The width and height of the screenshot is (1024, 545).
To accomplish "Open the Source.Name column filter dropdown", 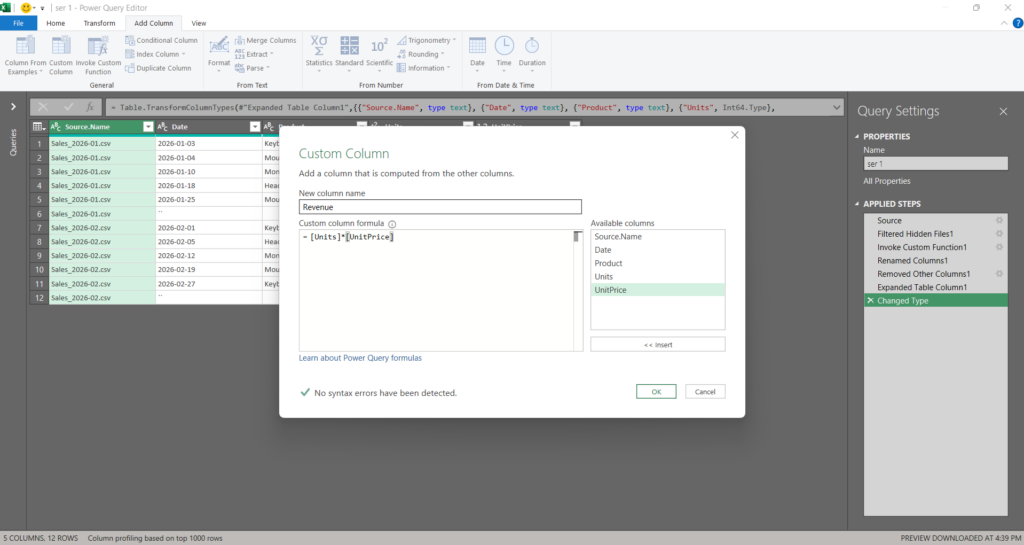I will pyautogui.click(x=148, y=127).
